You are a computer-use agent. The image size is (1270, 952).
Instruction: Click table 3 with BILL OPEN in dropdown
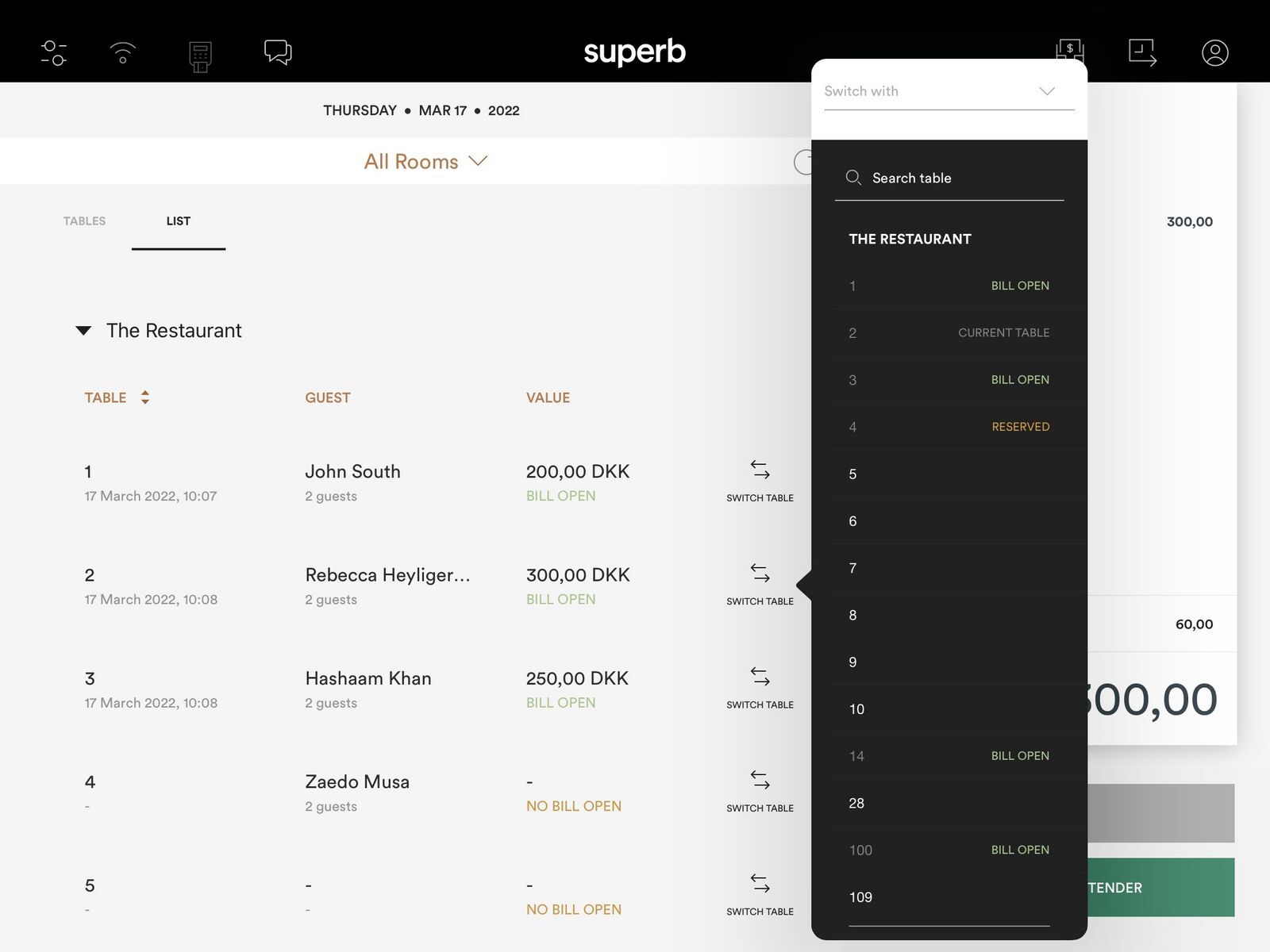point(949,380)
